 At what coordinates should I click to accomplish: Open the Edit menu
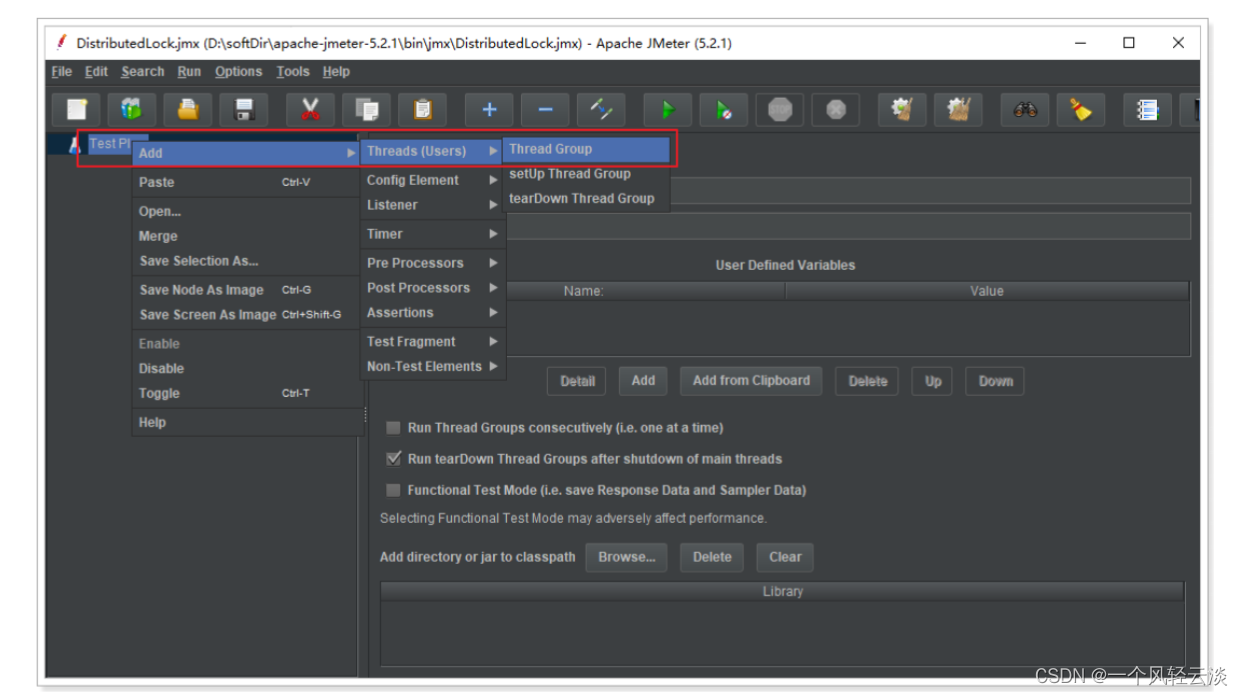click(x=96, y=72)
